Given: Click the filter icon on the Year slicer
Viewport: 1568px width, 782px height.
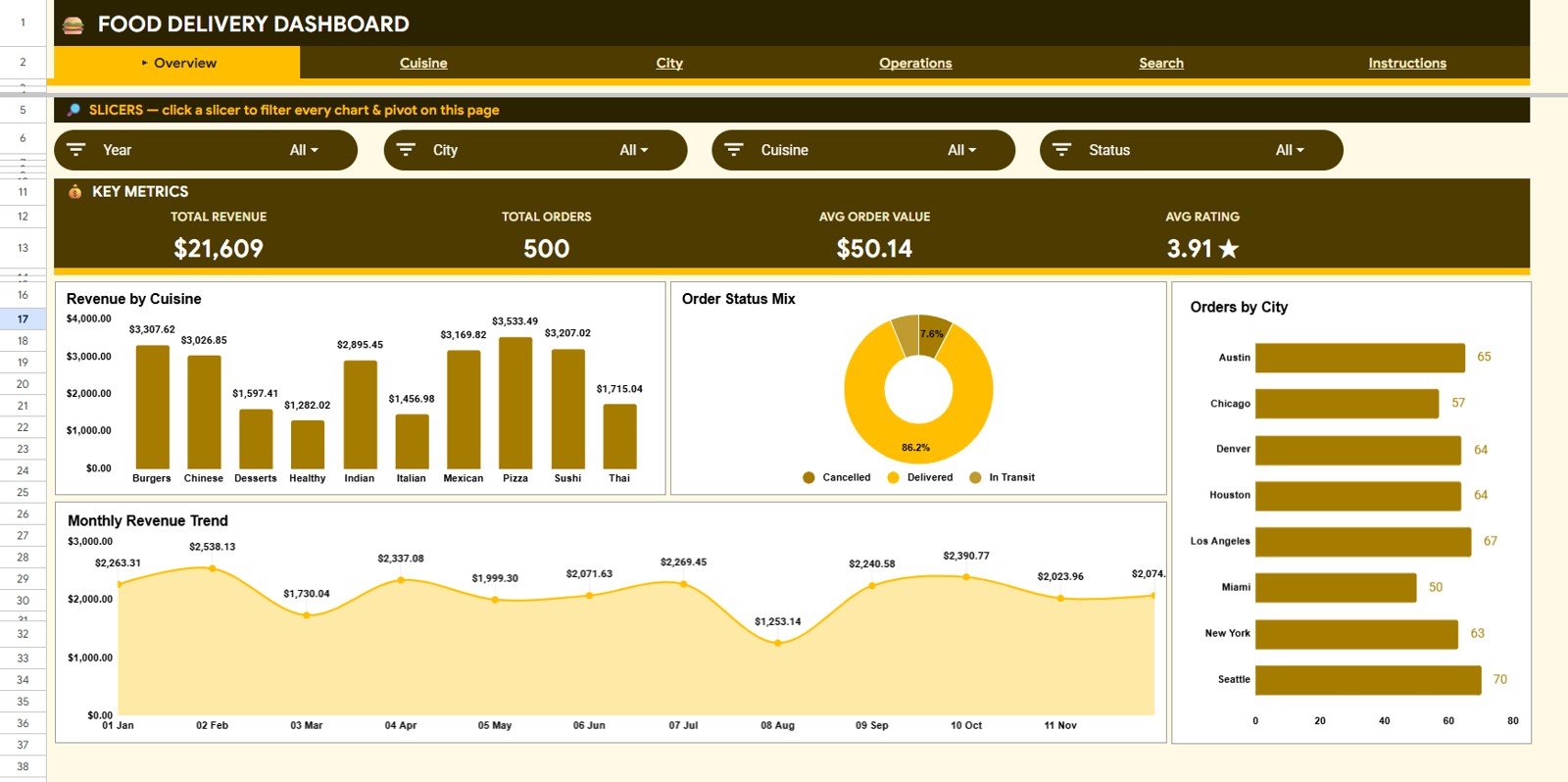Looking at the screenshot, I should (75, 150).
